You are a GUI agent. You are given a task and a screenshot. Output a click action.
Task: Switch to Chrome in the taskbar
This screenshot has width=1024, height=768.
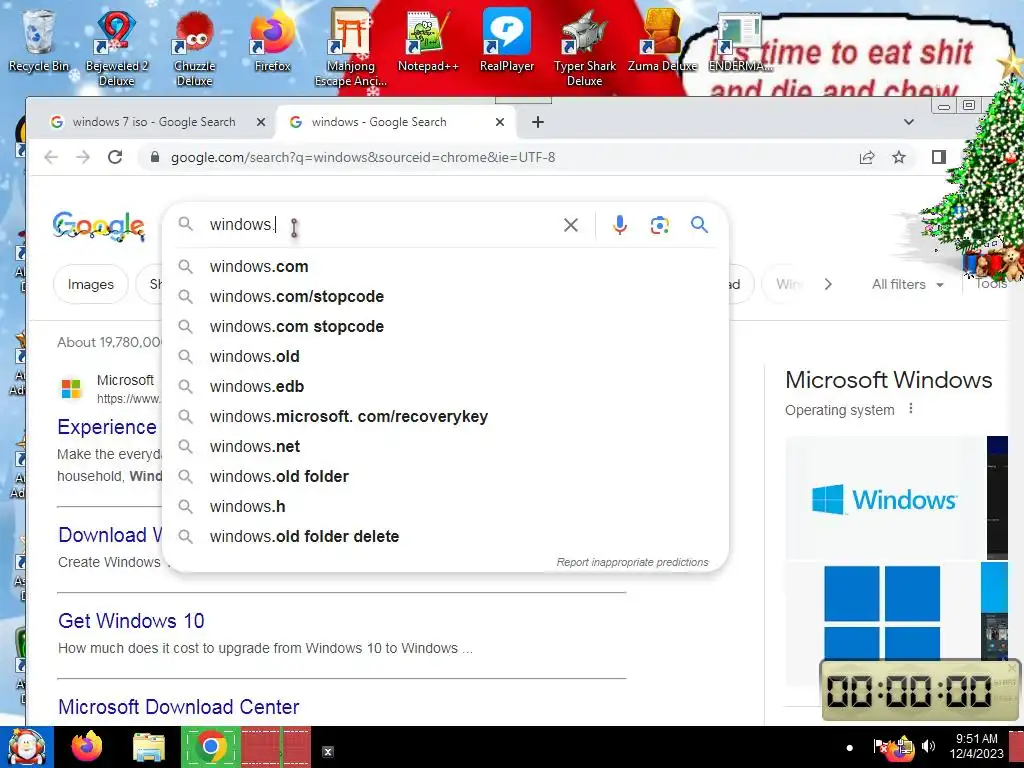210,747
